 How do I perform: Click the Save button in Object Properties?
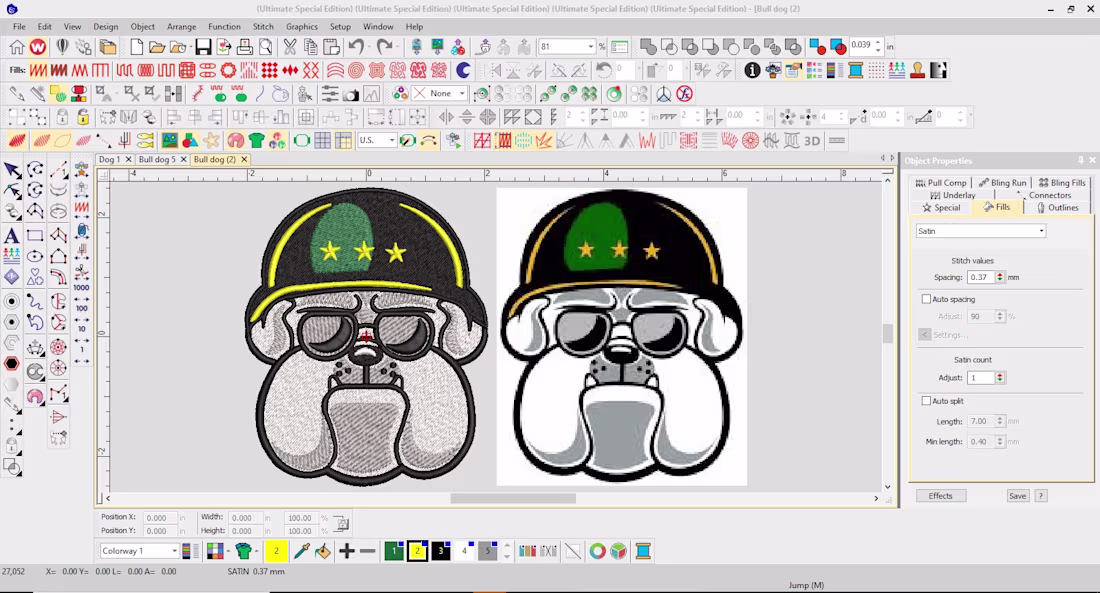coord(1017,495)
